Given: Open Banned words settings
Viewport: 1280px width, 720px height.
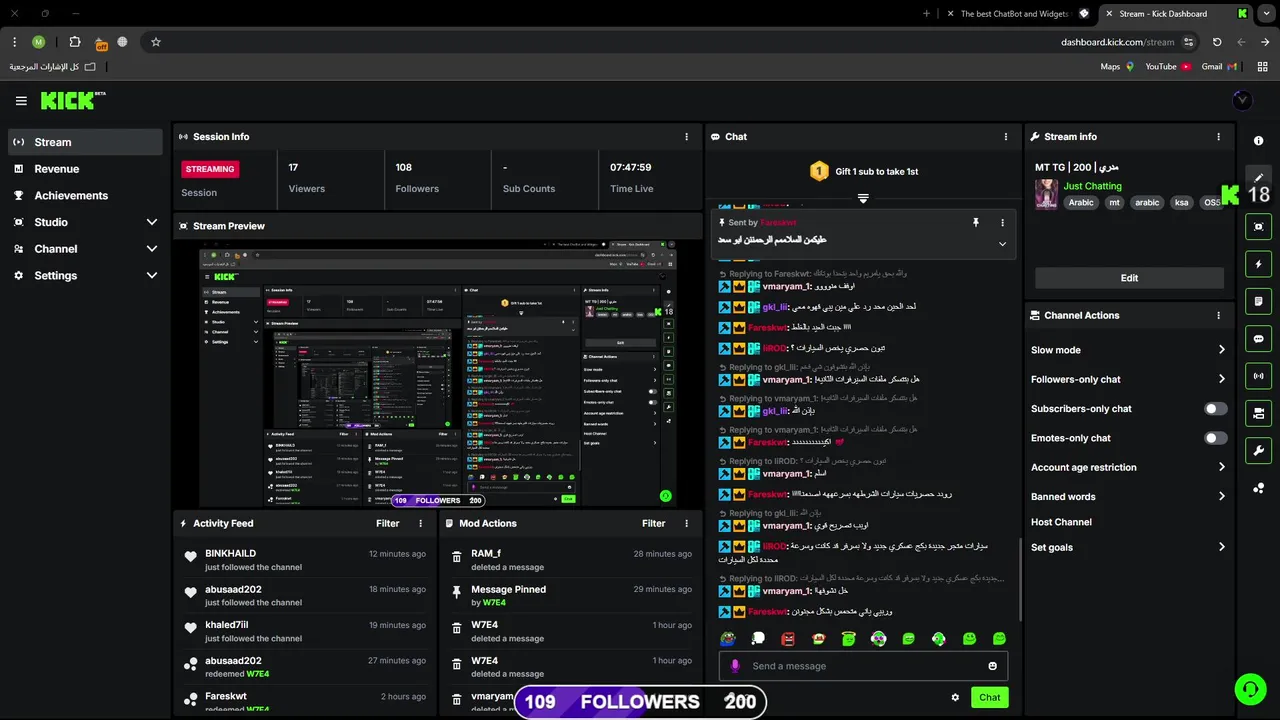Looking at the screenshot, I should (x=1129, y=496).
